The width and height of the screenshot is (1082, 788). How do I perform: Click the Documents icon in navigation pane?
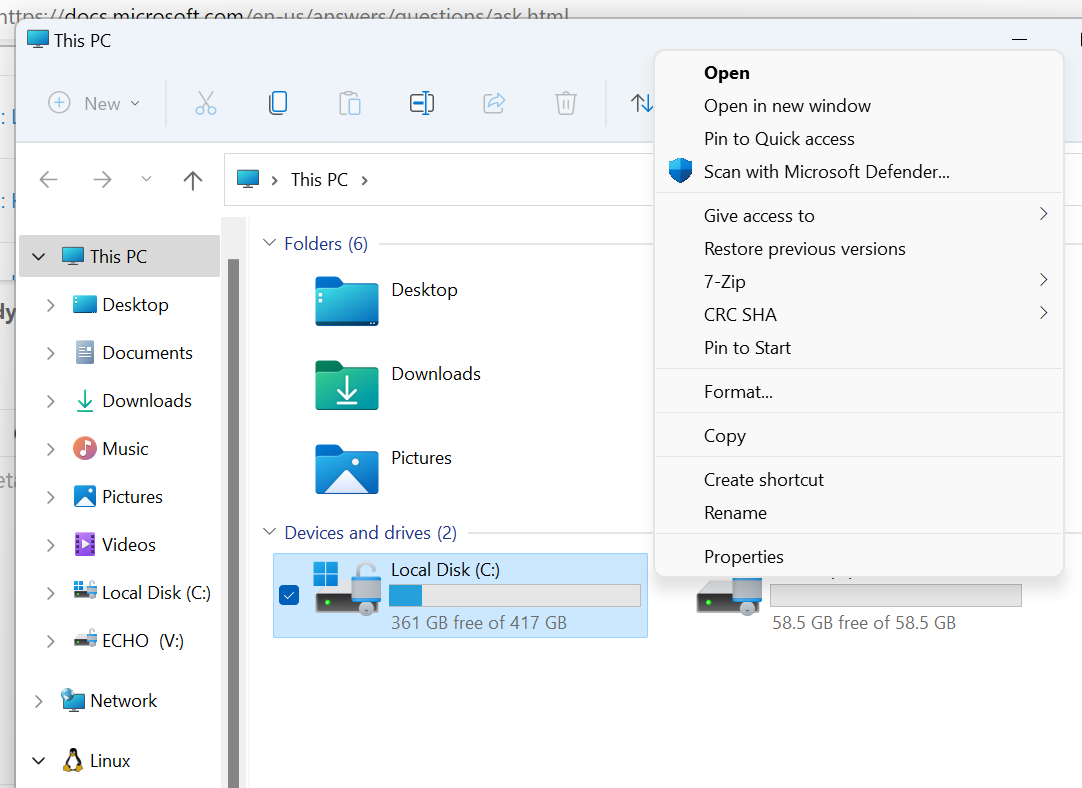(84, 353)
